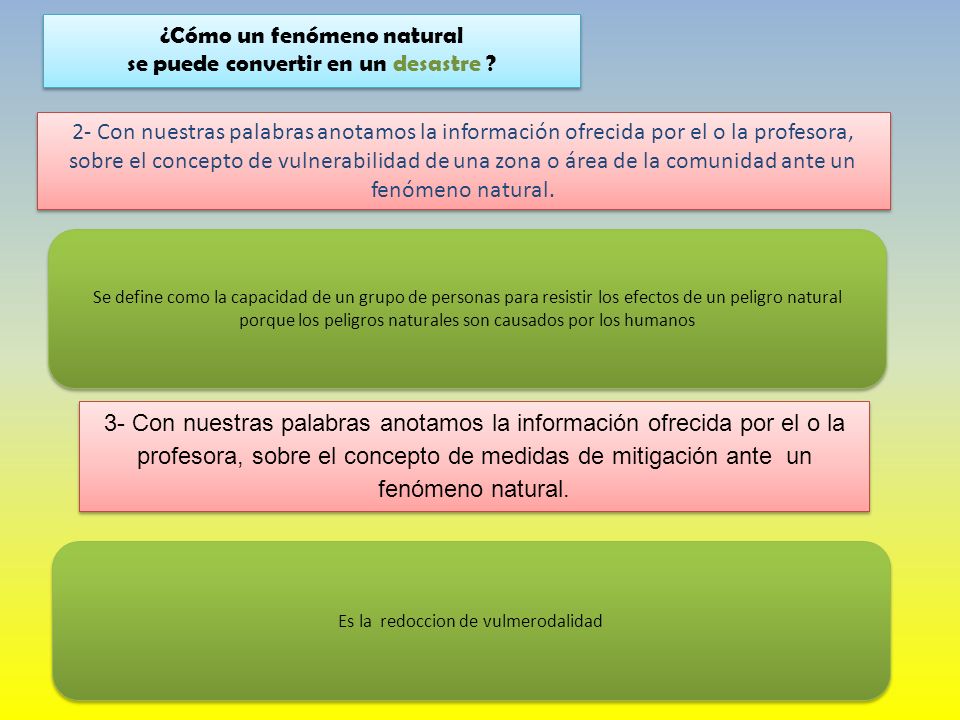
Task: Click the text 'fenómeno natural.' in the 2- box
Action: [462, 190]
